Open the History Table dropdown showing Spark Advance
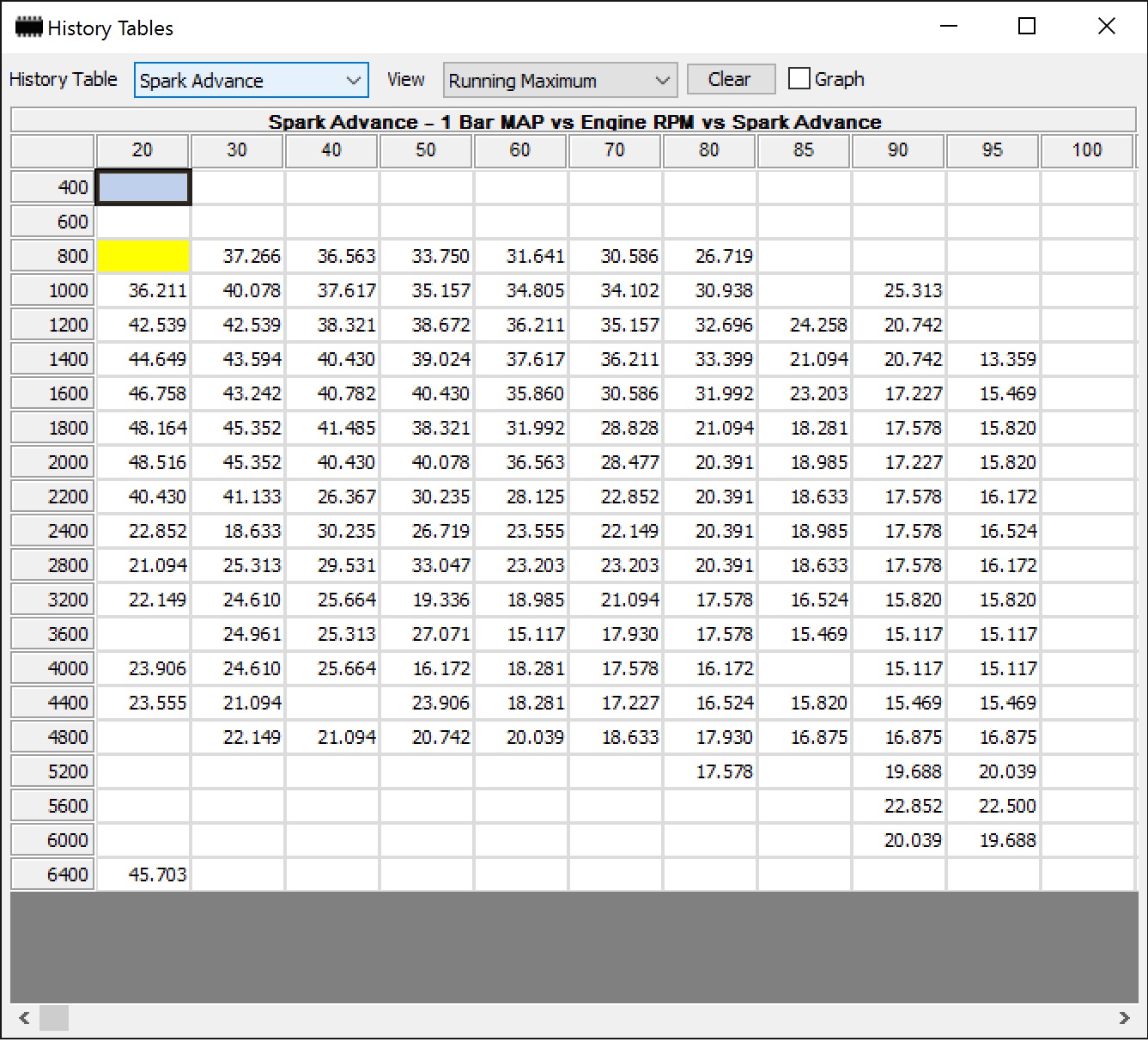This screenshot has width=1148, height=1042. pyautogui.click(x=252, y=80)
